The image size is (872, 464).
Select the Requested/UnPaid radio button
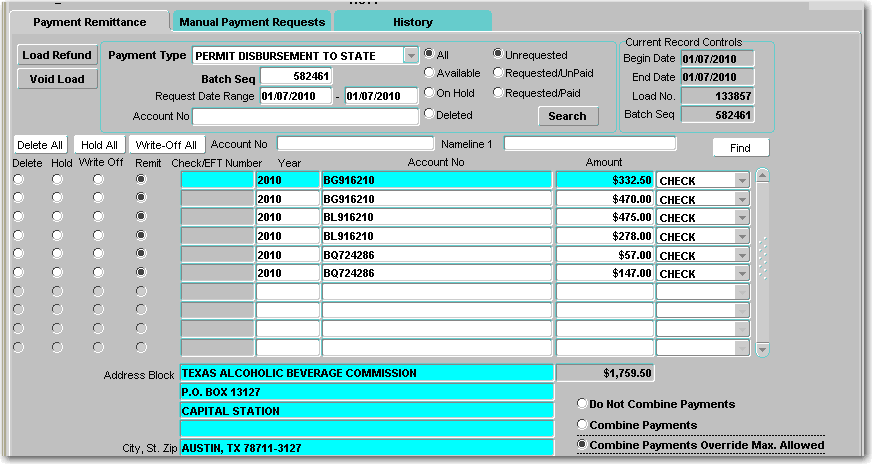click(x=498, y=72)
